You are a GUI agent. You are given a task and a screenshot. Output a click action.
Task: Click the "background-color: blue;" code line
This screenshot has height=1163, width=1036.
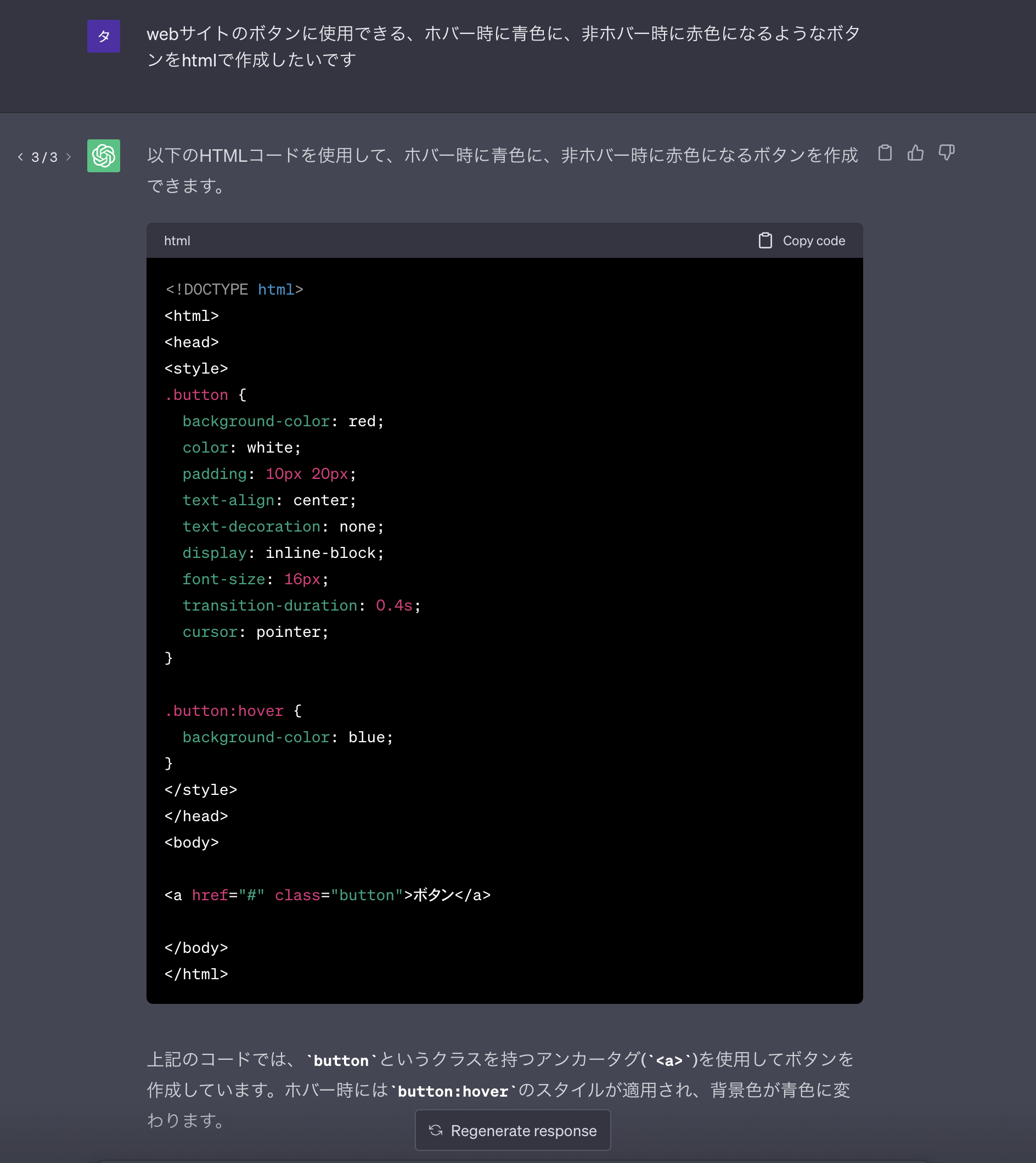[x=288, y=737]
